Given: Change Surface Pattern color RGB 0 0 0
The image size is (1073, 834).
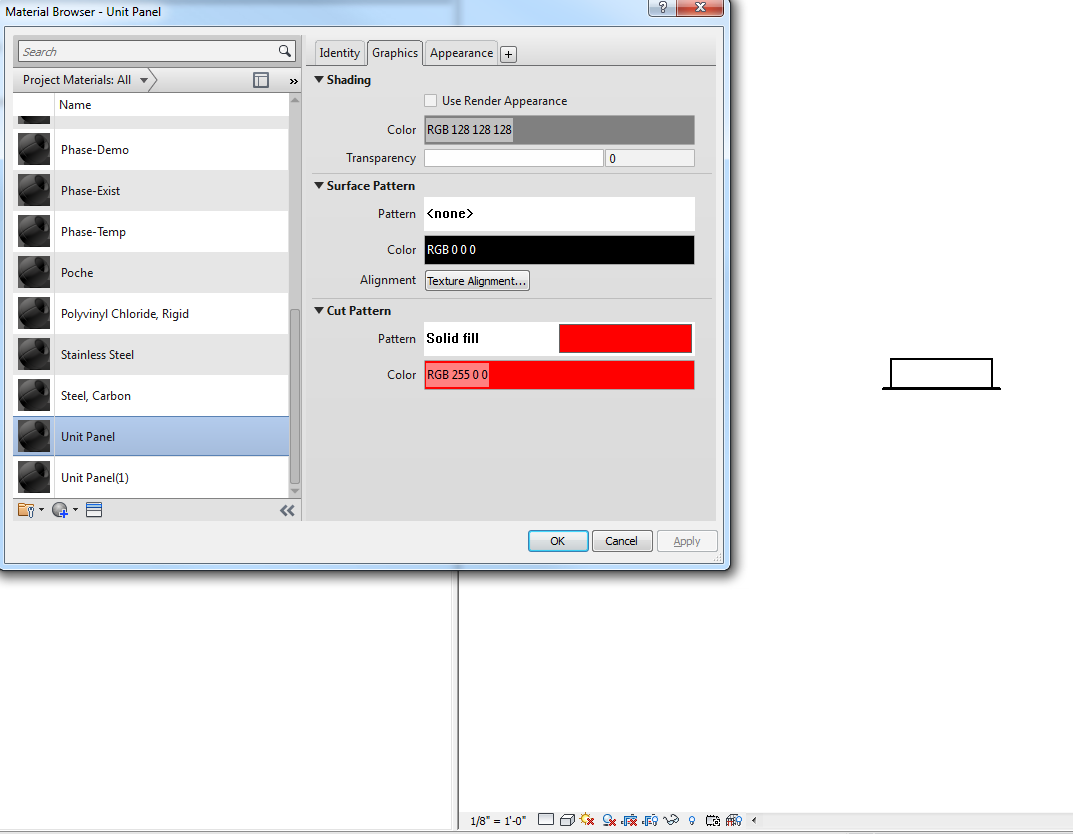Looking at the screenshot, I should click(559, 250).
